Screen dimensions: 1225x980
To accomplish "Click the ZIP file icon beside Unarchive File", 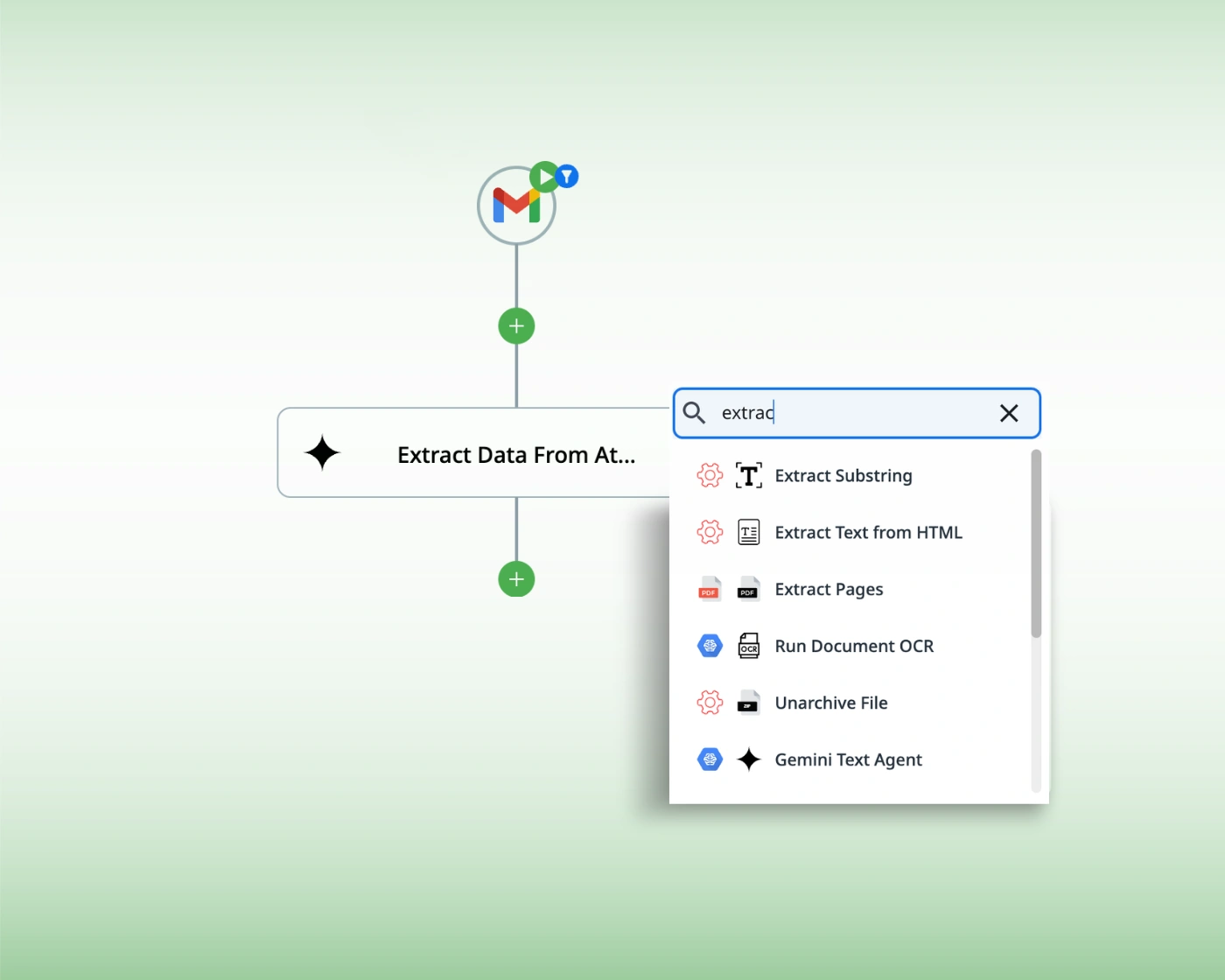I will [x=749, y=703].
